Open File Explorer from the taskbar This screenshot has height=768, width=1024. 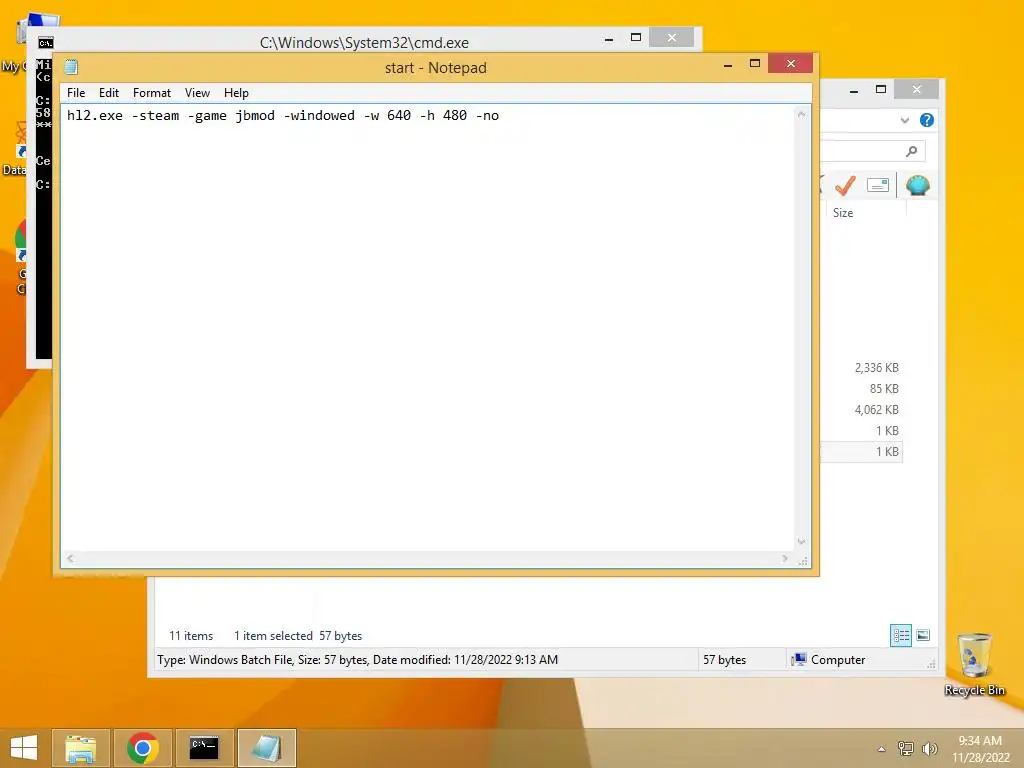tap(81, 748)
